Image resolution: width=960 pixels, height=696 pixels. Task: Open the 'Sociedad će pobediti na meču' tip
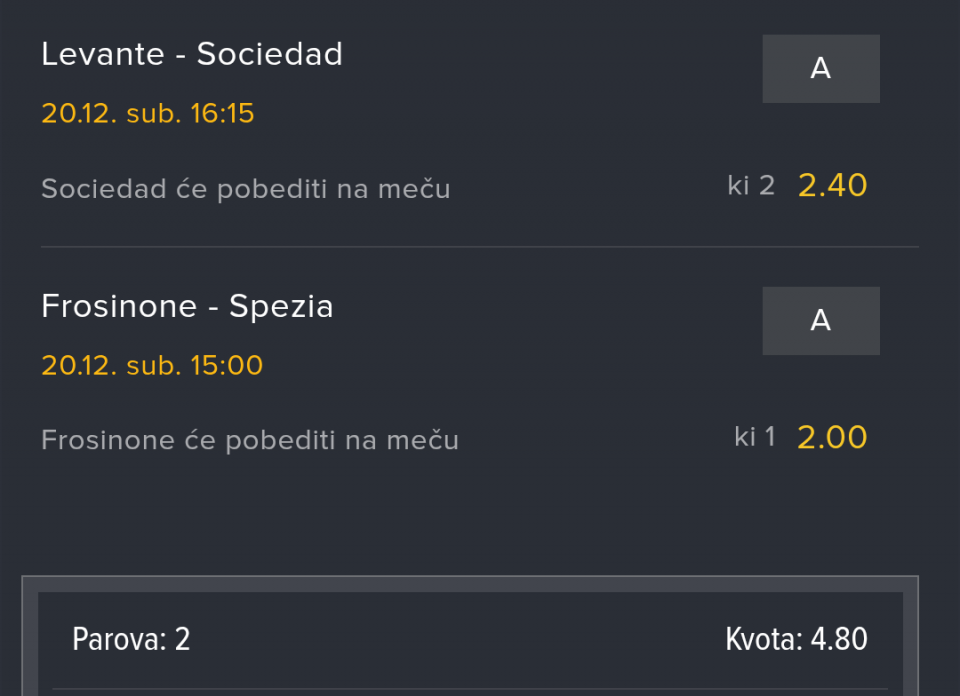tap(245, 189)
